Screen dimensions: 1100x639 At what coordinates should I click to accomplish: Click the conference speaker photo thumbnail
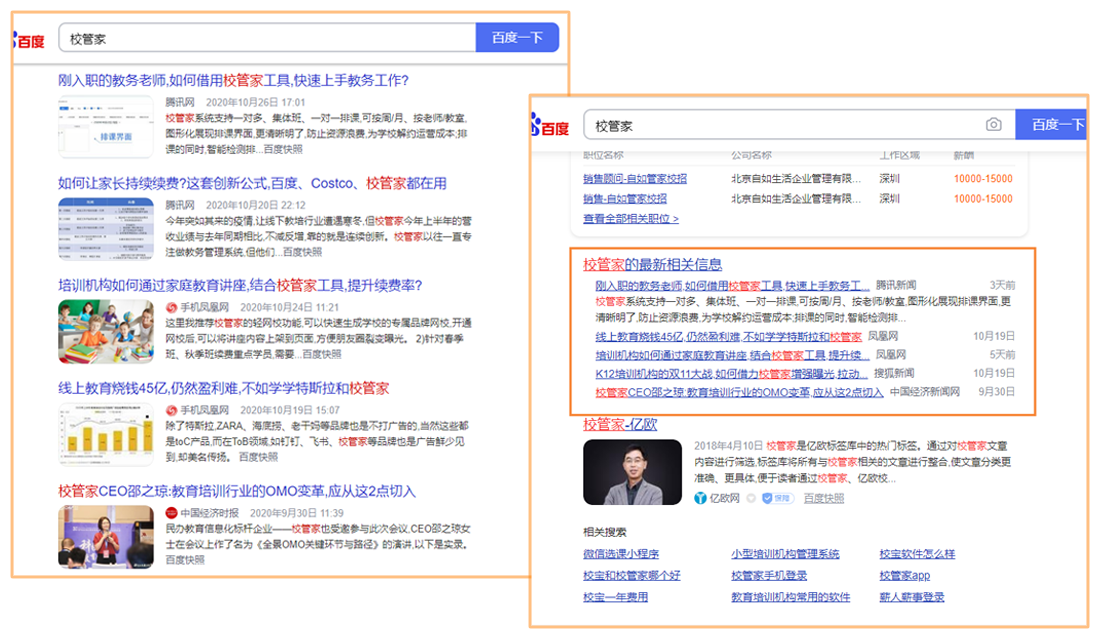[x=105, y=537]
